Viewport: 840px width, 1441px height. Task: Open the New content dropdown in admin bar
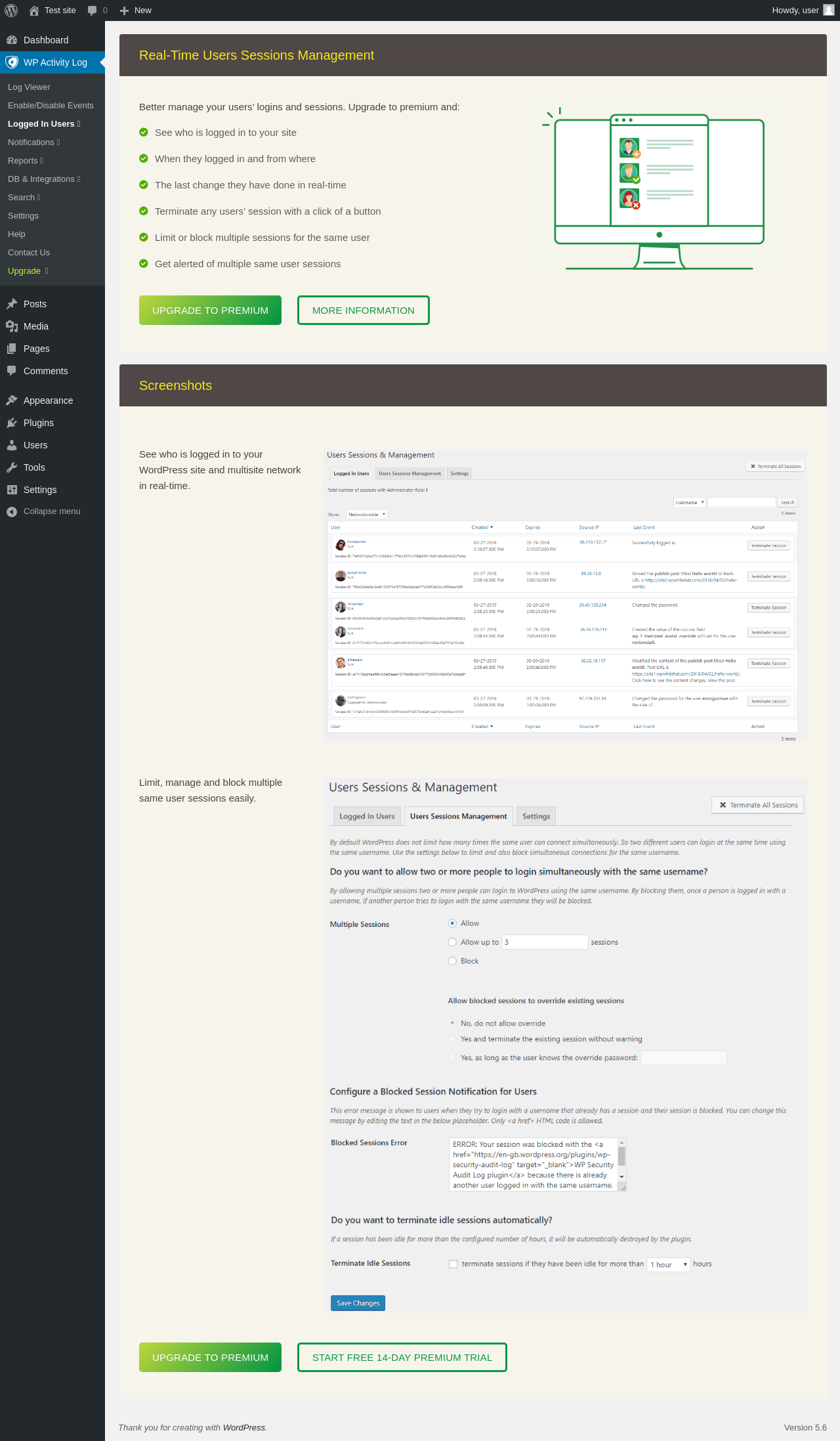pos(136,11)
